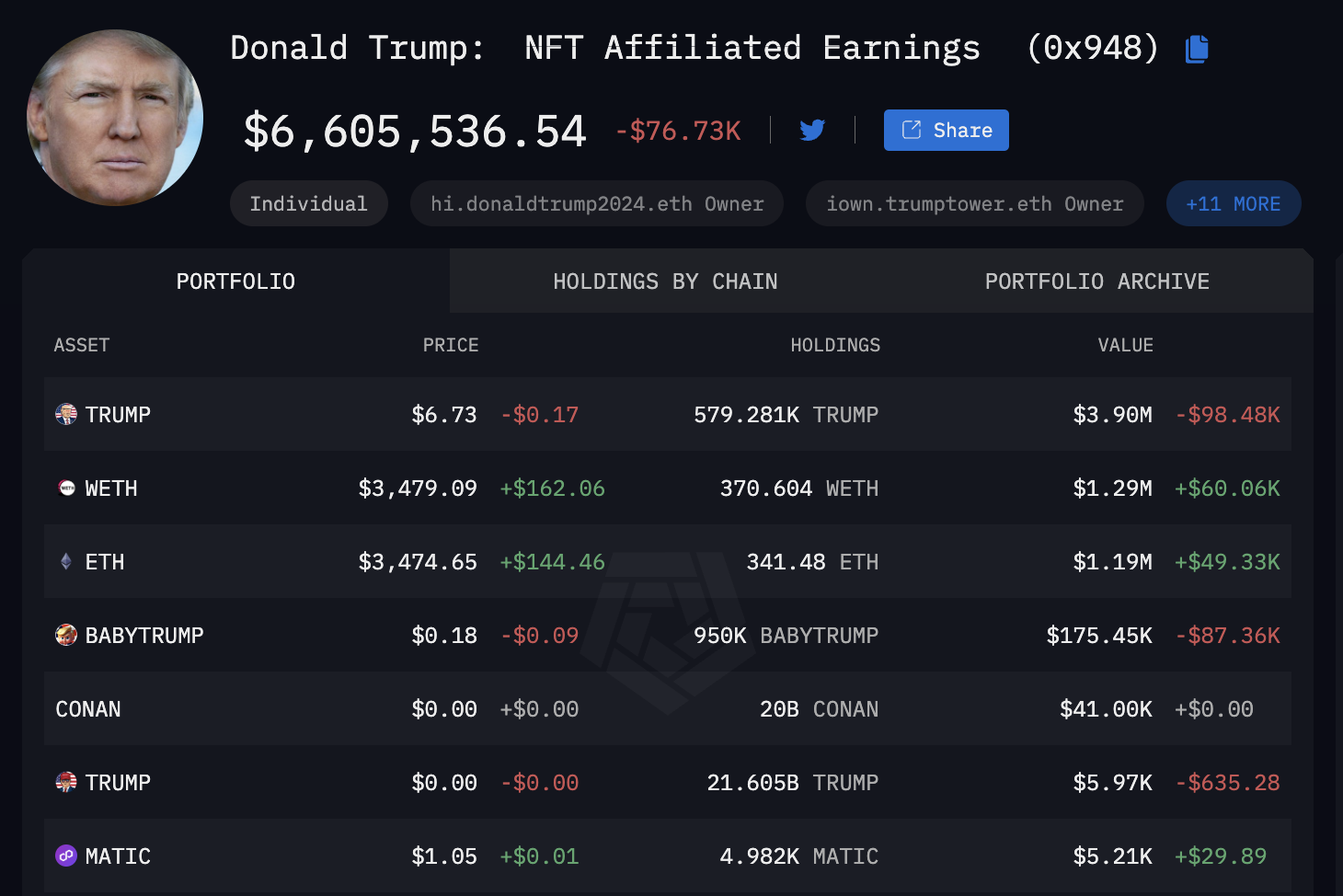The width and height of the screenshot is (1343, 896).
Task: Open the Twitter bird icon link
Action: pyautogui.click(x=812, y=131)
